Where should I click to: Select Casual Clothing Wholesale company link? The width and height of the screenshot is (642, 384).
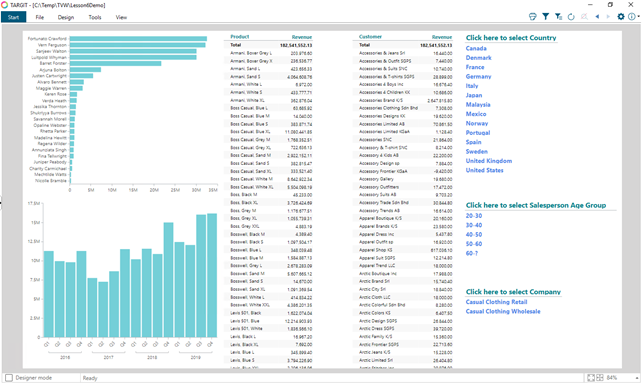[503, 312]
